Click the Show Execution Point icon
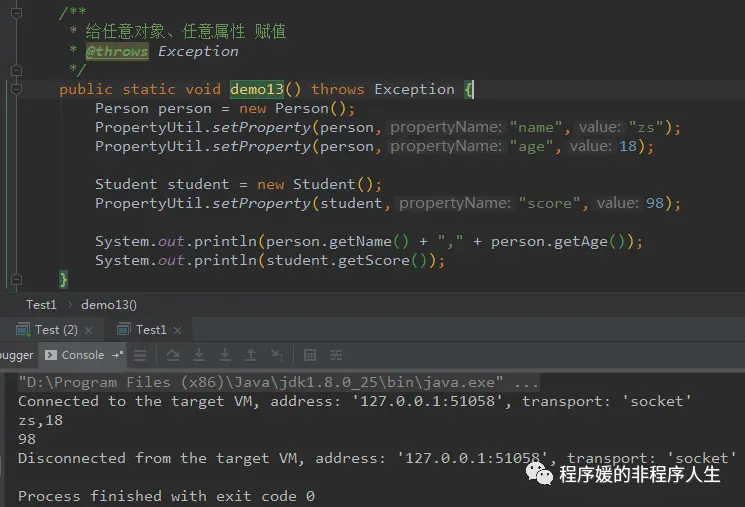745x507 pixels. coord(173,355)
